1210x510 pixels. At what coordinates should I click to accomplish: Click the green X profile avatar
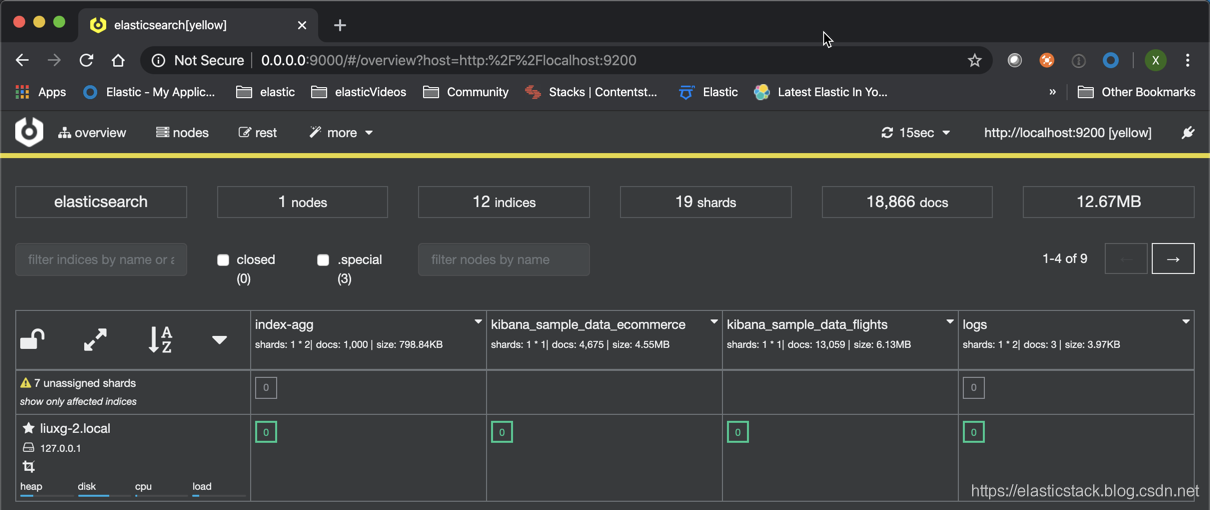1155,60
